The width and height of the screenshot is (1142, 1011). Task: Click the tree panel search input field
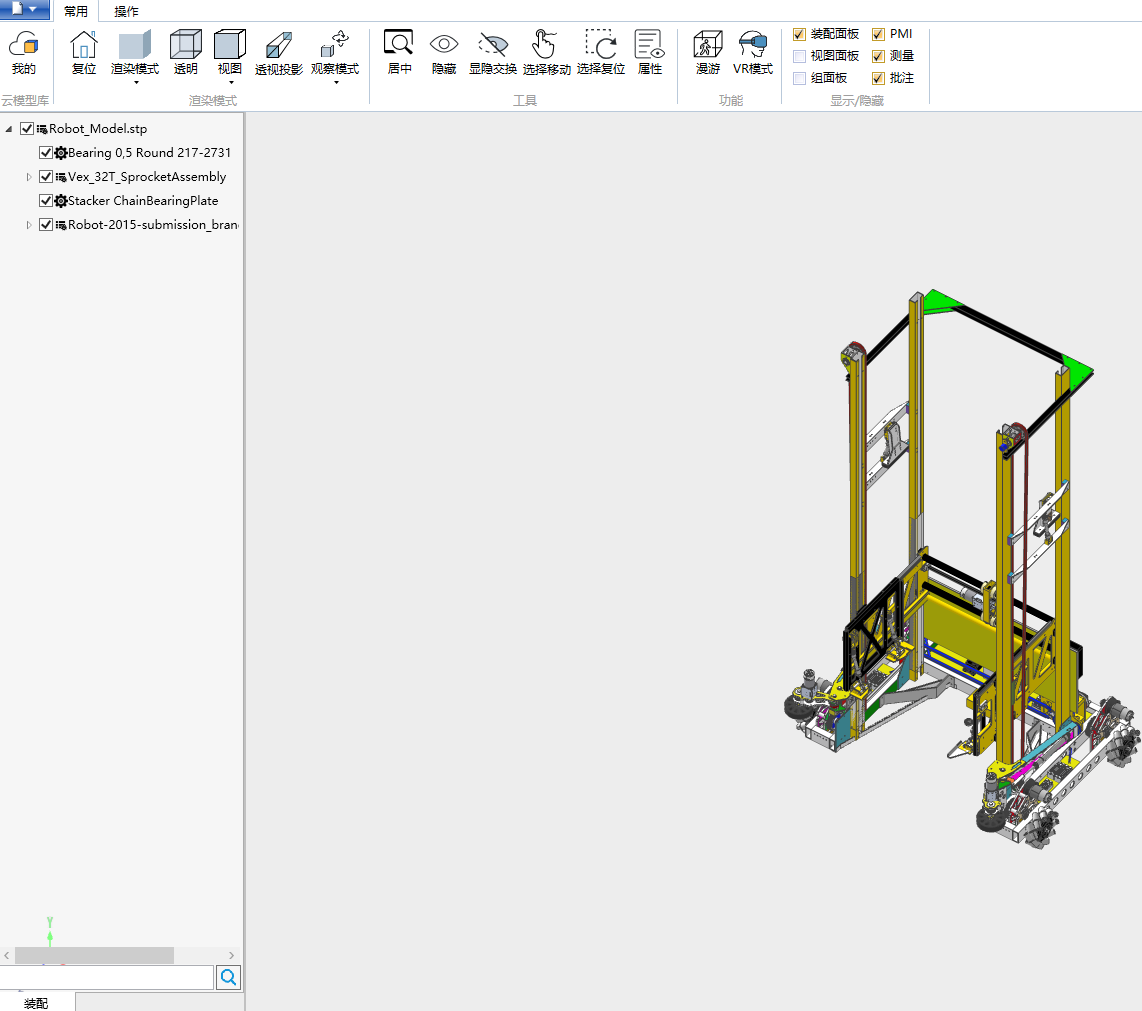pyautogui.click(x=106, y=977)
